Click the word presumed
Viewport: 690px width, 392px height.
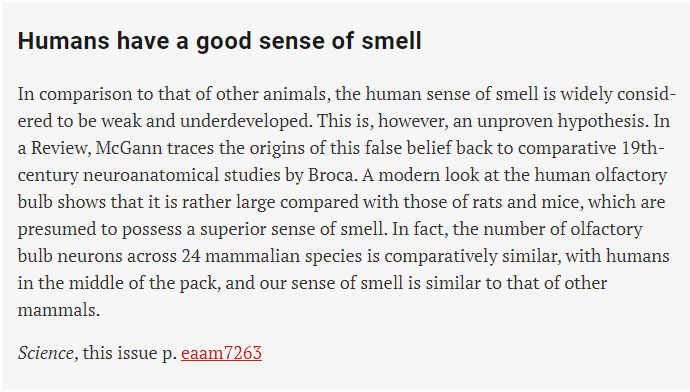67,229
